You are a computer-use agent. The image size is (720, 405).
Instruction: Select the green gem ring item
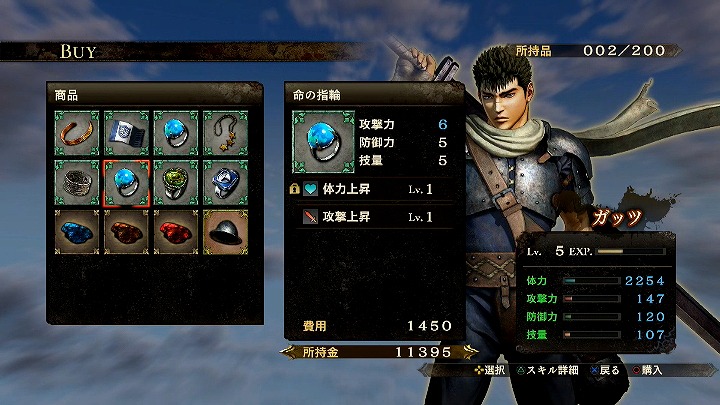176,183
